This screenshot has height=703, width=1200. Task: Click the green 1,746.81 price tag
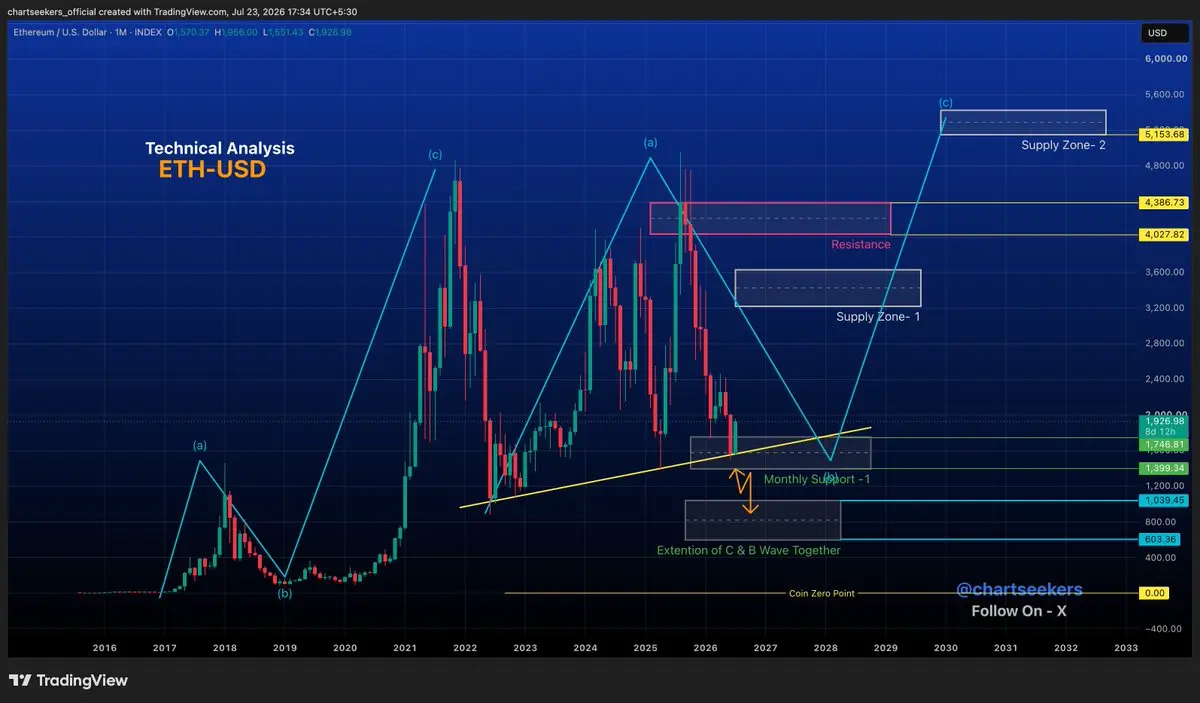(1165, 444)
